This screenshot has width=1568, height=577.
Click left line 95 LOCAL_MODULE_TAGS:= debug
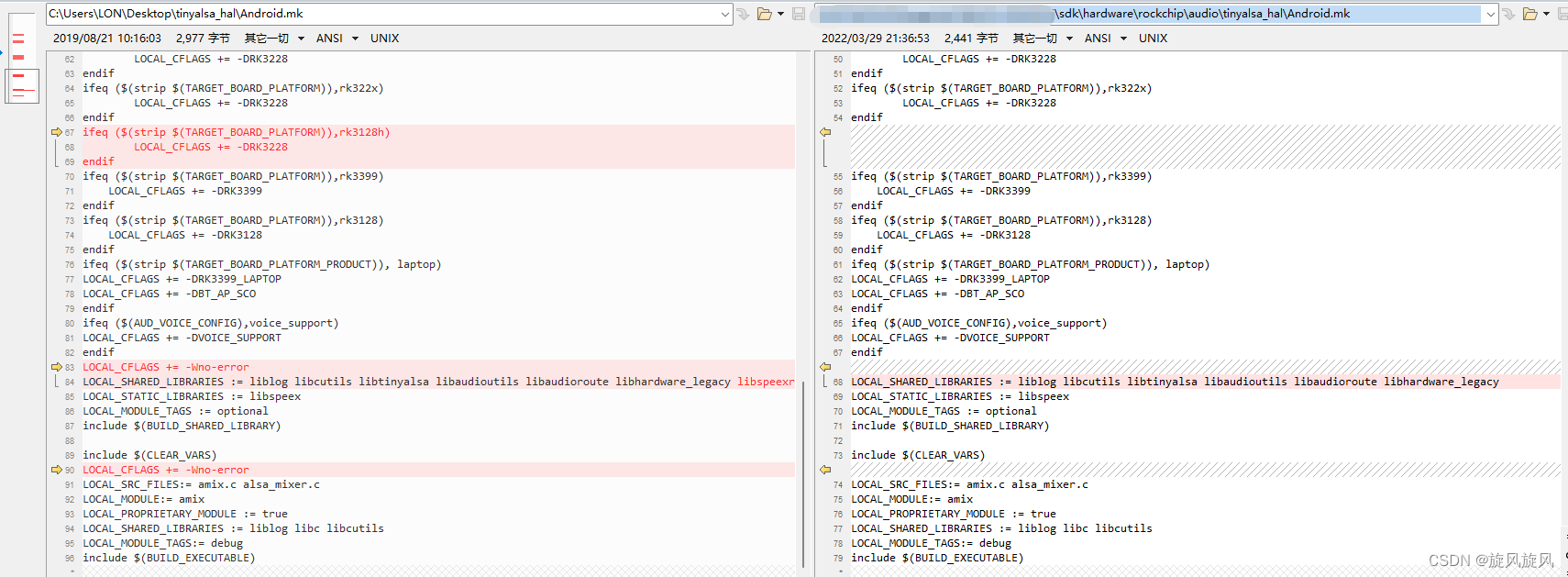(162, 543)
